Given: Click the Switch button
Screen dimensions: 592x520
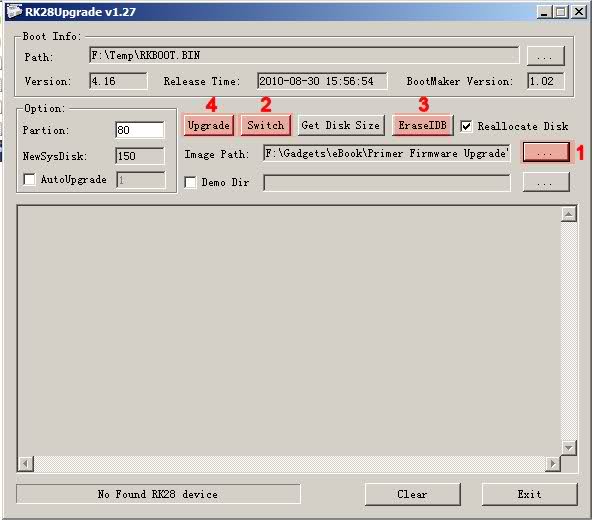Looking at the screenshot, I should click(266, 125).
